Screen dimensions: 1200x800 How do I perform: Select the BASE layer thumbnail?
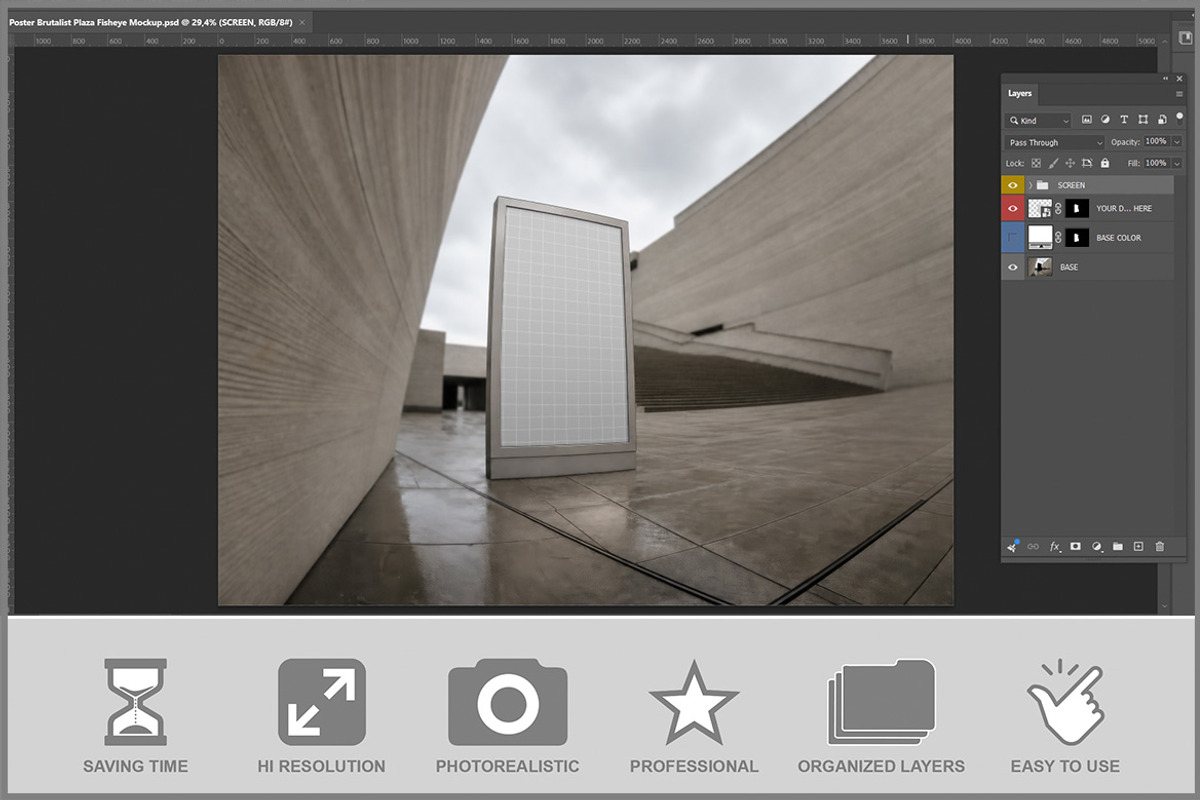pyautogui.click(x=1040, y=267)
